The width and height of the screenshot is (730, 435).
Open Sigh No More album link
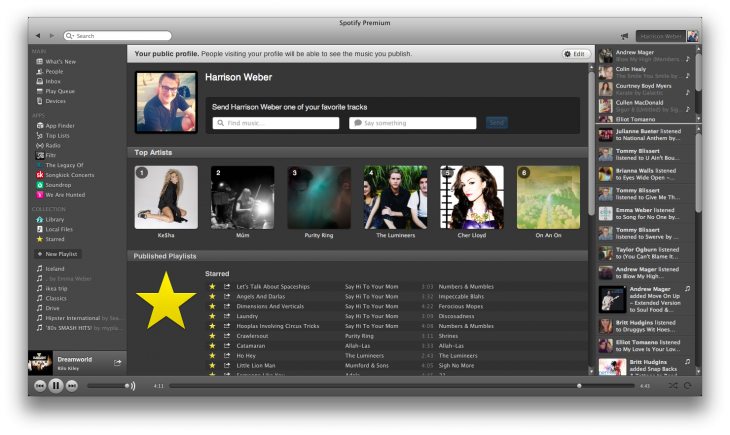[456, 366]
